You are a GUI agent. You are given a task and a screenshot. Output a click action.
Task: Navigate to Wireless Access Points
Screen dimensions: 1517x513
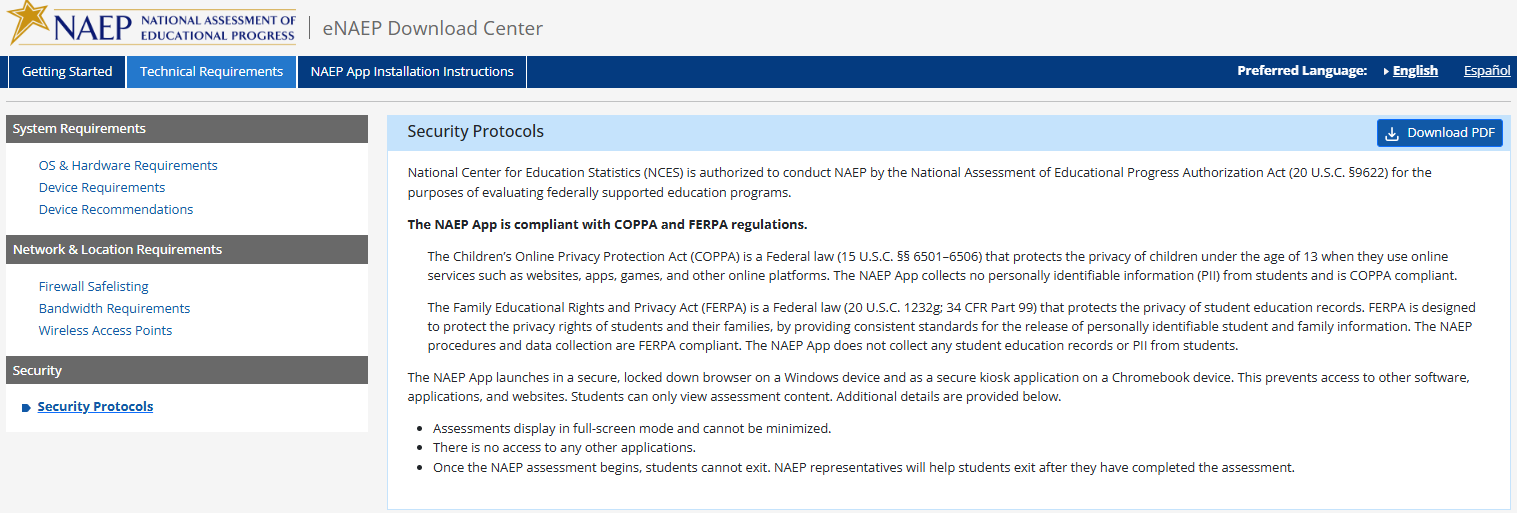tap(105, 331)
